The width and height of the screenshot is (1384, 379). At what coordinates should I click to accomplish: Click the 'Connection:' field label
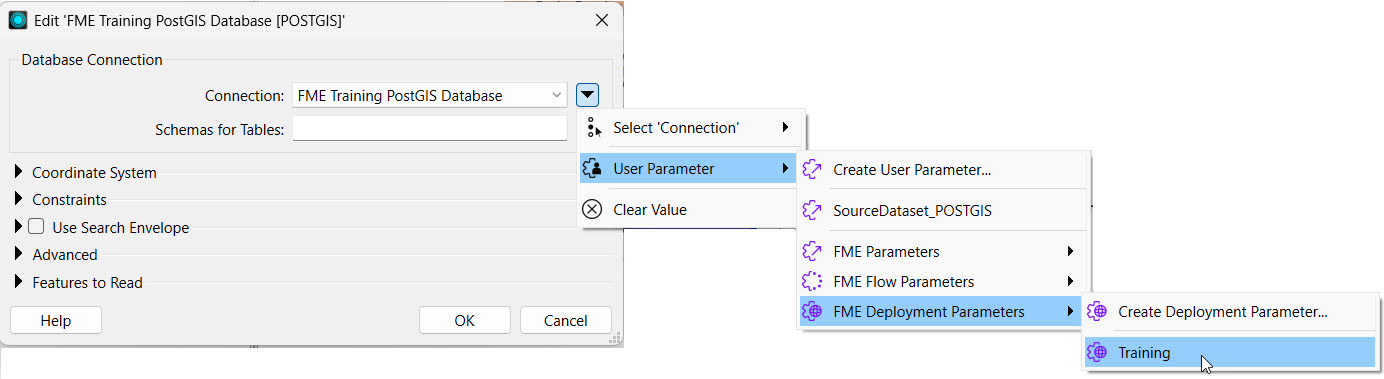(x=245, y=96)
